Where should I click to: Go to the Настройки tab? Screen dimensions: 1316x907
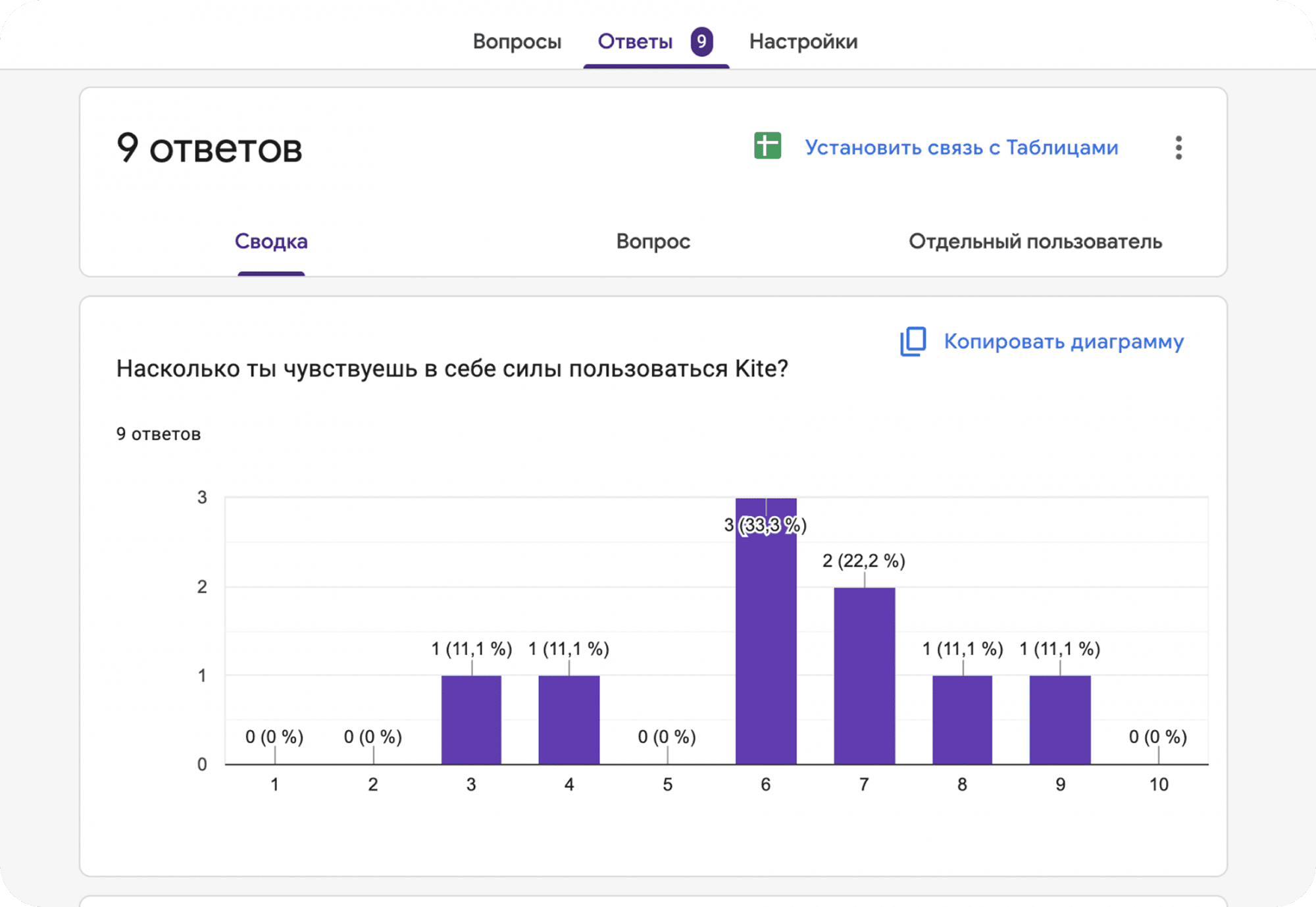[x=803, y=41]
